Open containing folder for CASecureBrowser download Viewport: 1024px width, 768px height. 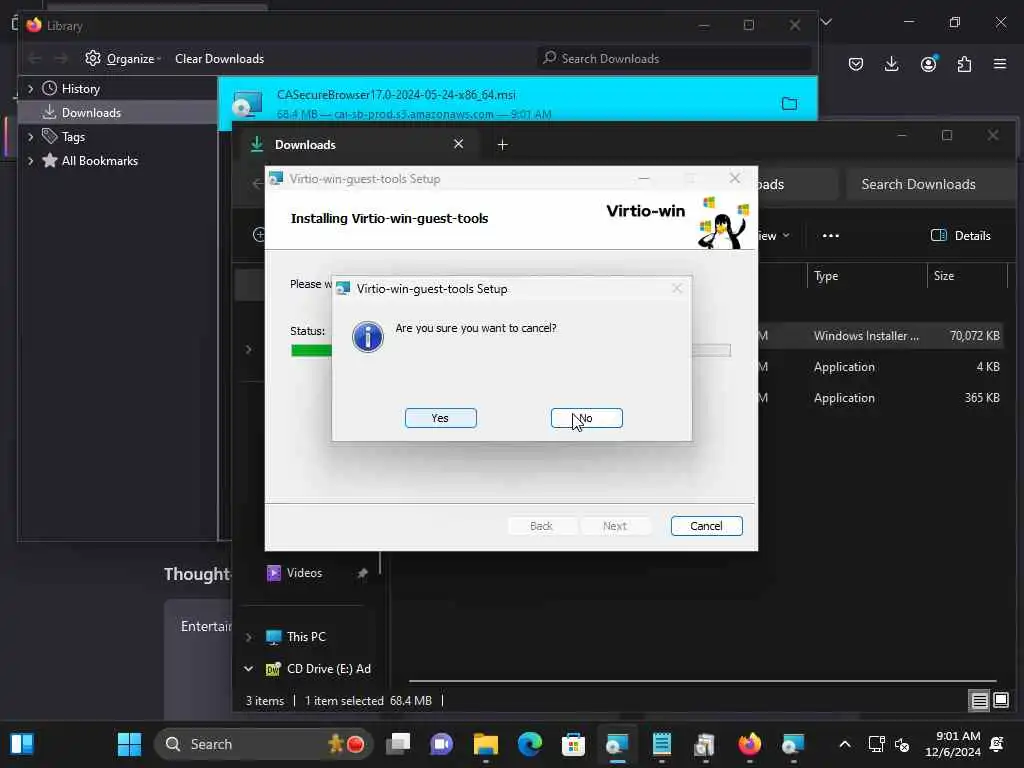(x=789, y=103)
